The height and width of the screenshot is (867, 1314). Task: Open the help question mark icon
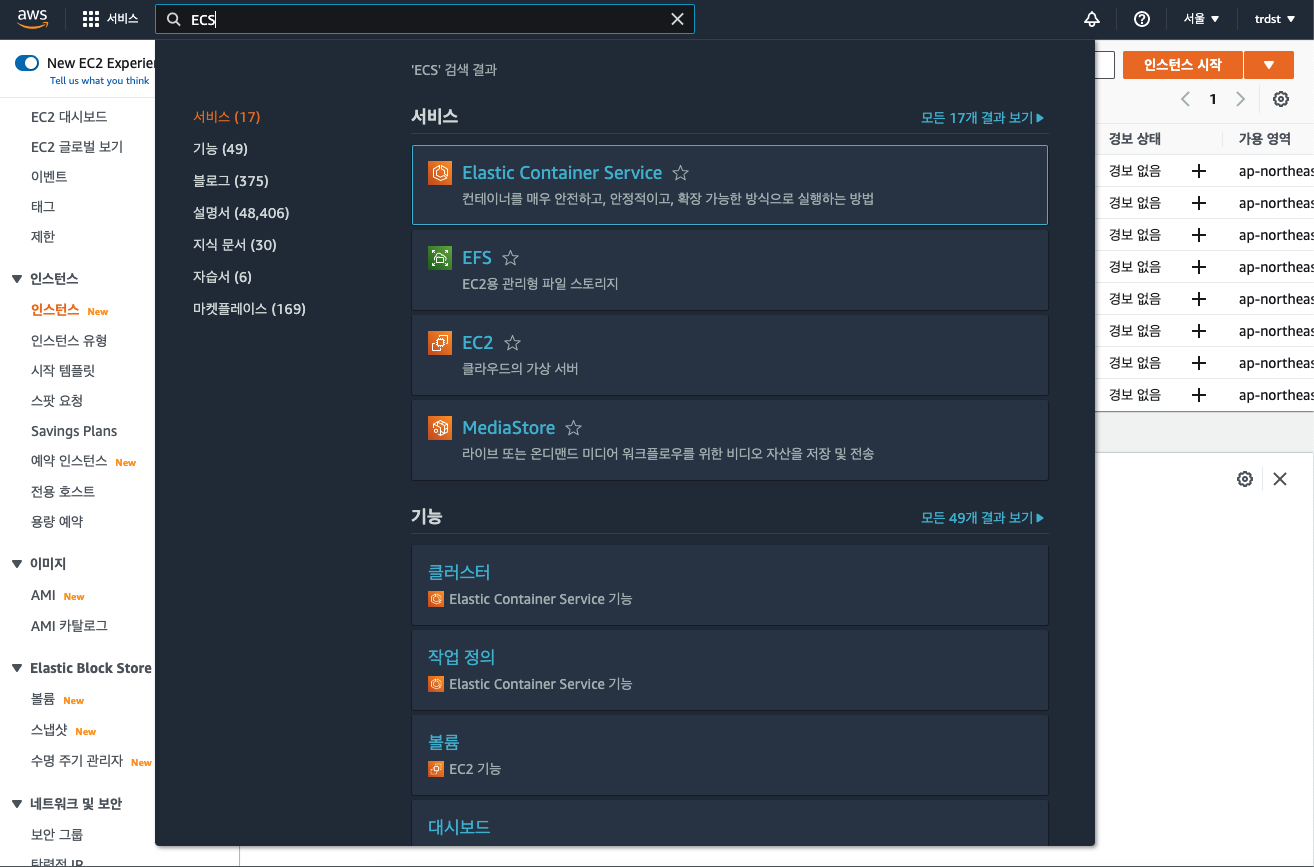tap(1142, 19)
